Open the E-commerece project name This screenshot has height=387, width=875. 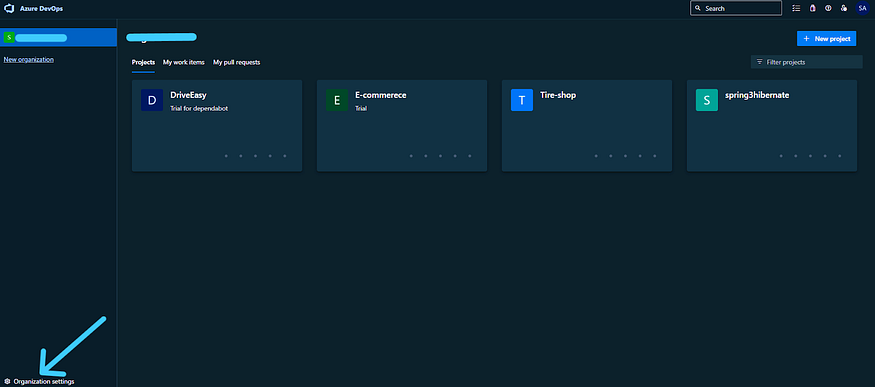(x=381, y=95)
